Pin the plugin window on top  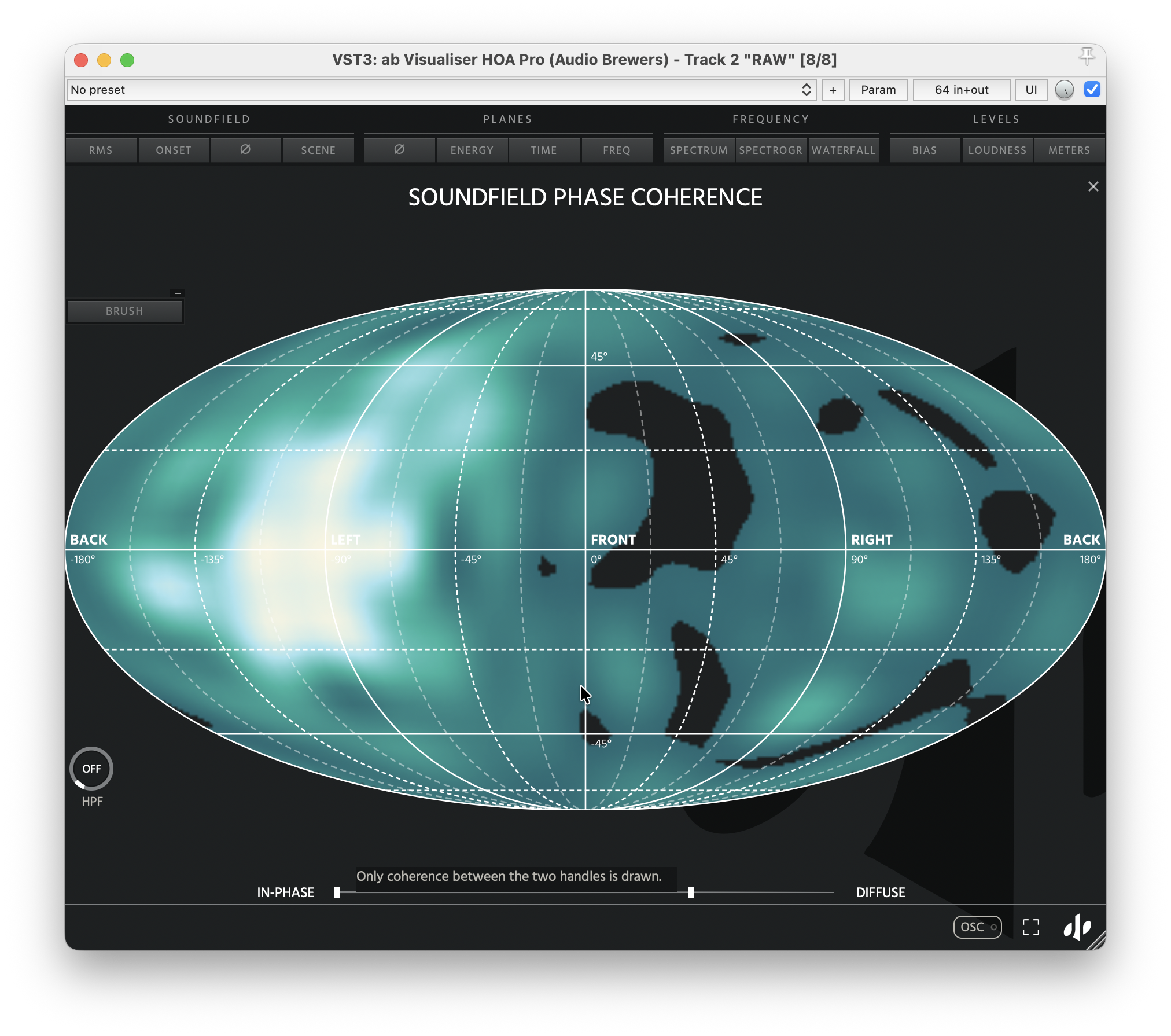coord(1087,57)
